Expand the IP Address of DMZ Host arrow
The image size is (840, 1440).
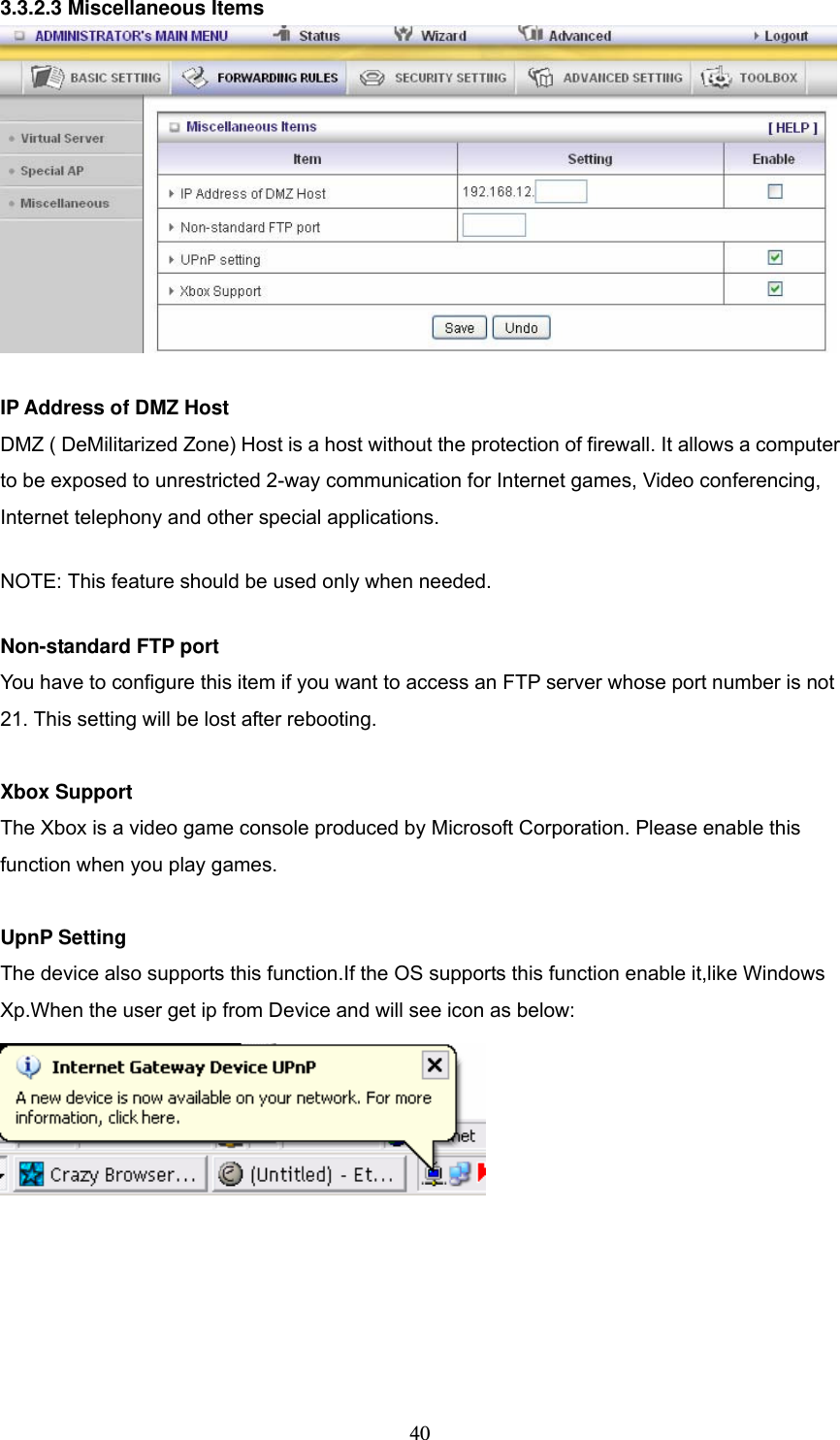(171, 192)
